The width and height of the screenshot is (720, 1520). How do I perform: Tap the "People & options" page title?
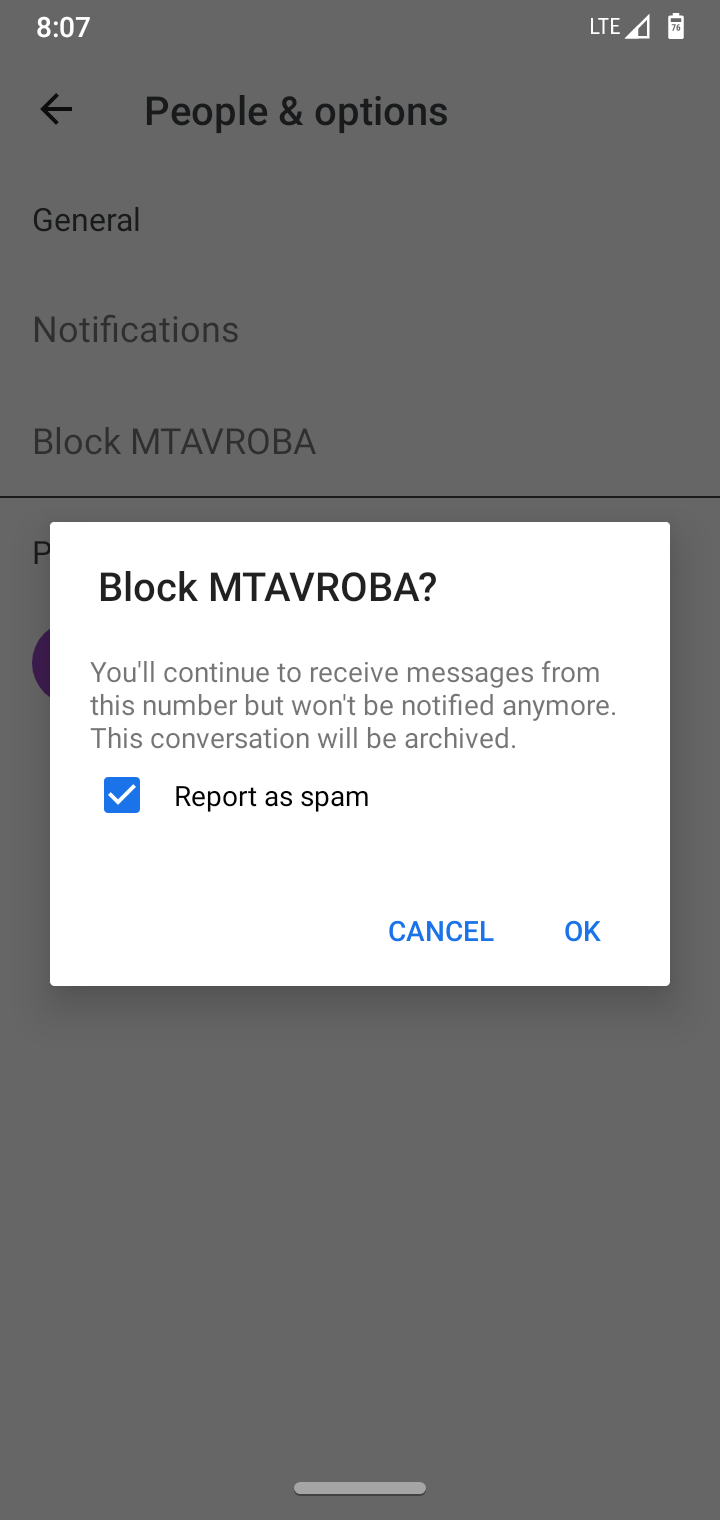coord(296,111)
